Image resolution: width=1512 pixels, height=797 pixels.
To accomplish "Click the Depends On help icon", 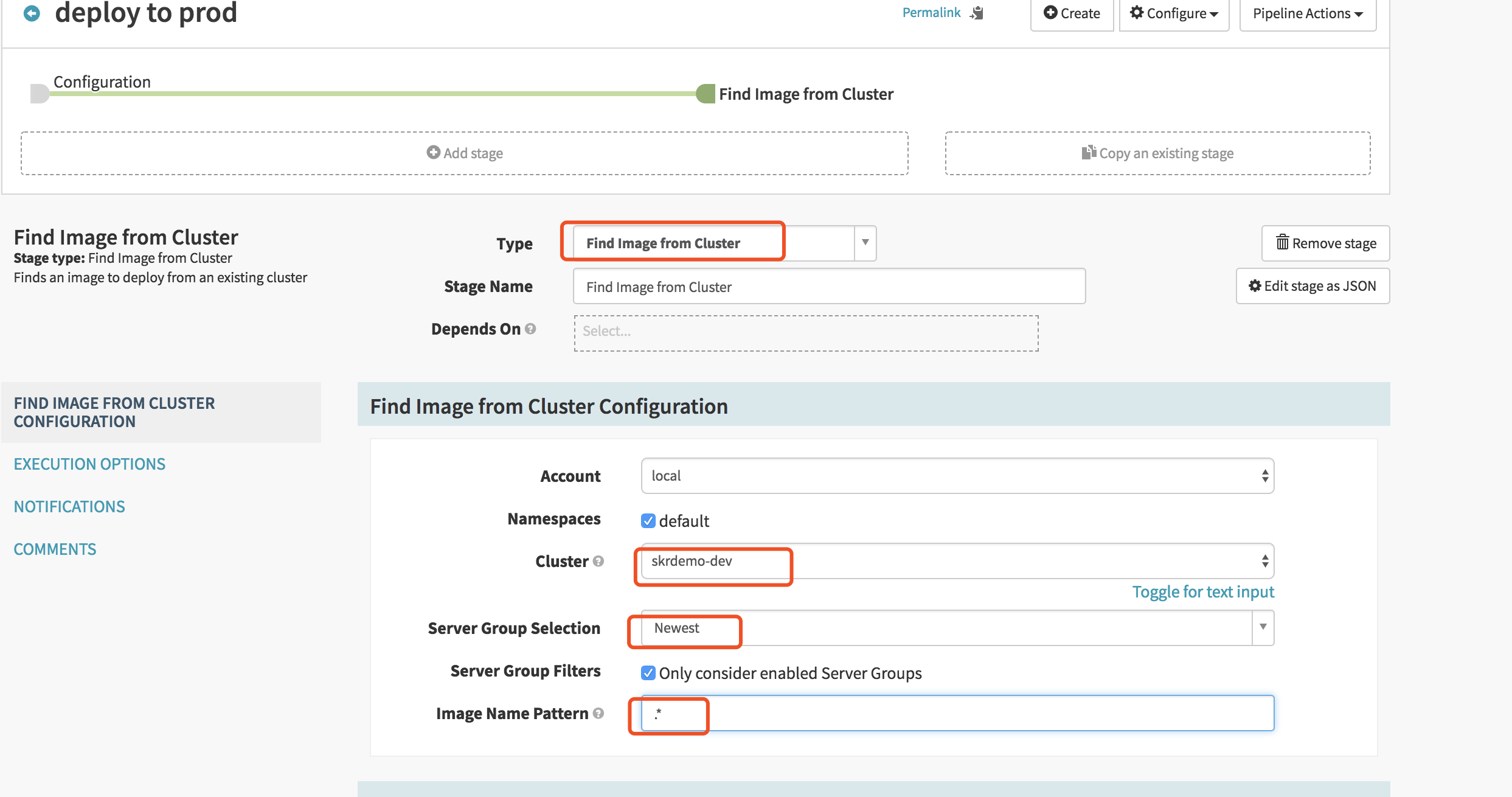I will click(530, 329).
